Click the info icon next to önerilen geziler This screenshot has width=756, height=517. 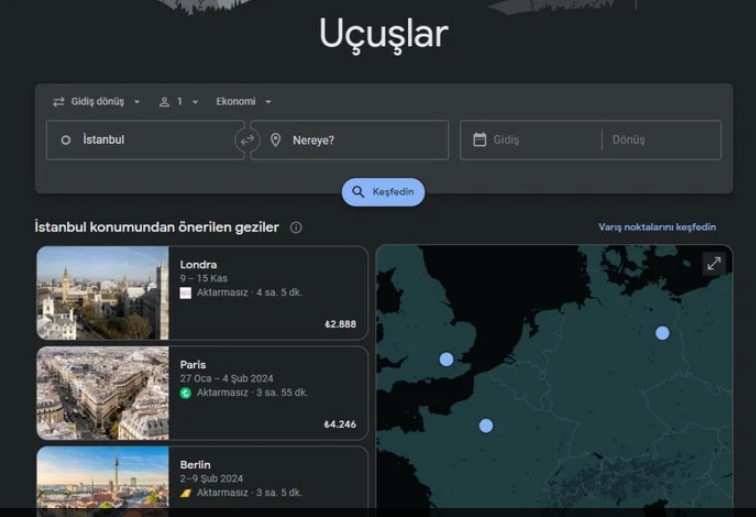click(296, 228)
